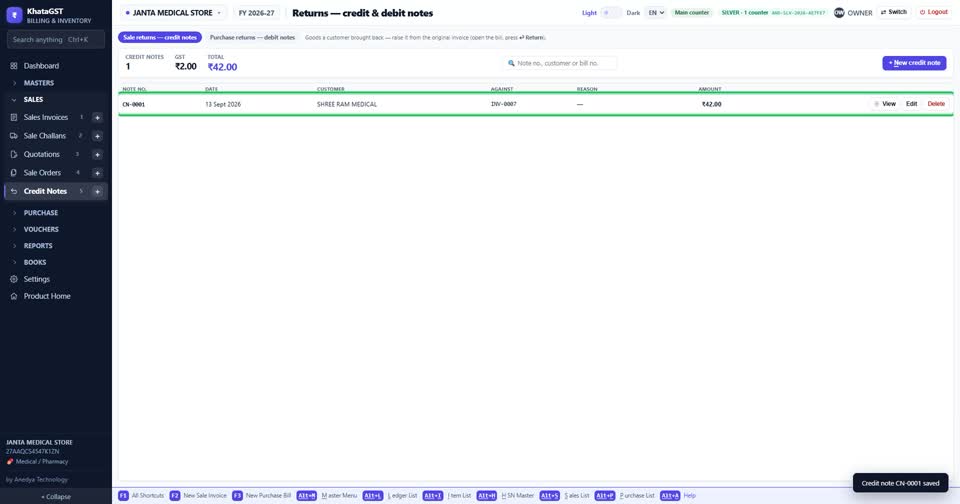Click the Product Home house icon
The height and width of the screenshot is (504, 960).
(13, 296)
